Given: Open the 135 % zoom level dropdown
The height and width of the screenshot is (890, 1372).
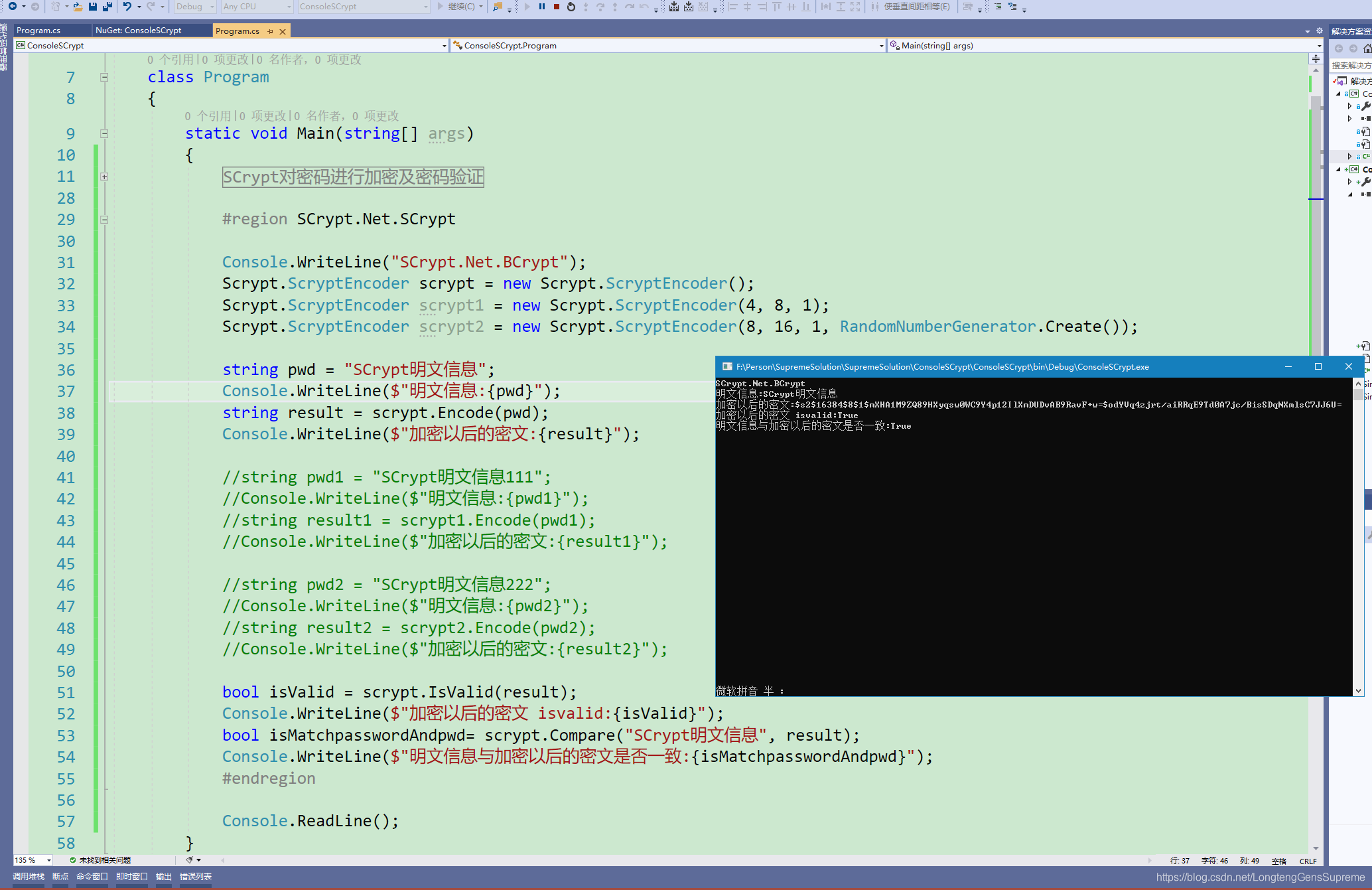Looking at the screenshot, I should click(x=48, y=860).
